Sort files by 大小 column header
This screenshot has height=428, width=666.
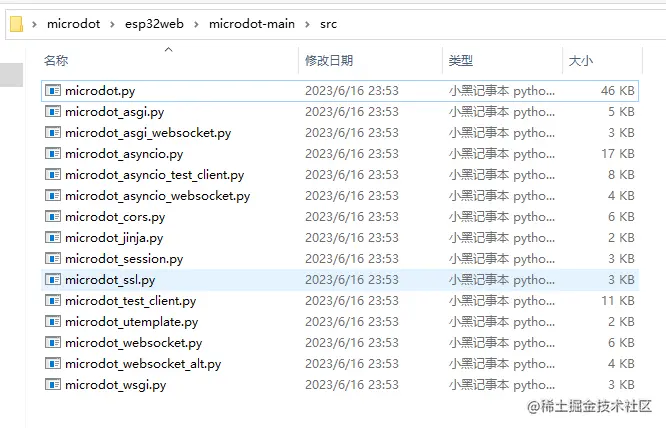coord(581,60)
